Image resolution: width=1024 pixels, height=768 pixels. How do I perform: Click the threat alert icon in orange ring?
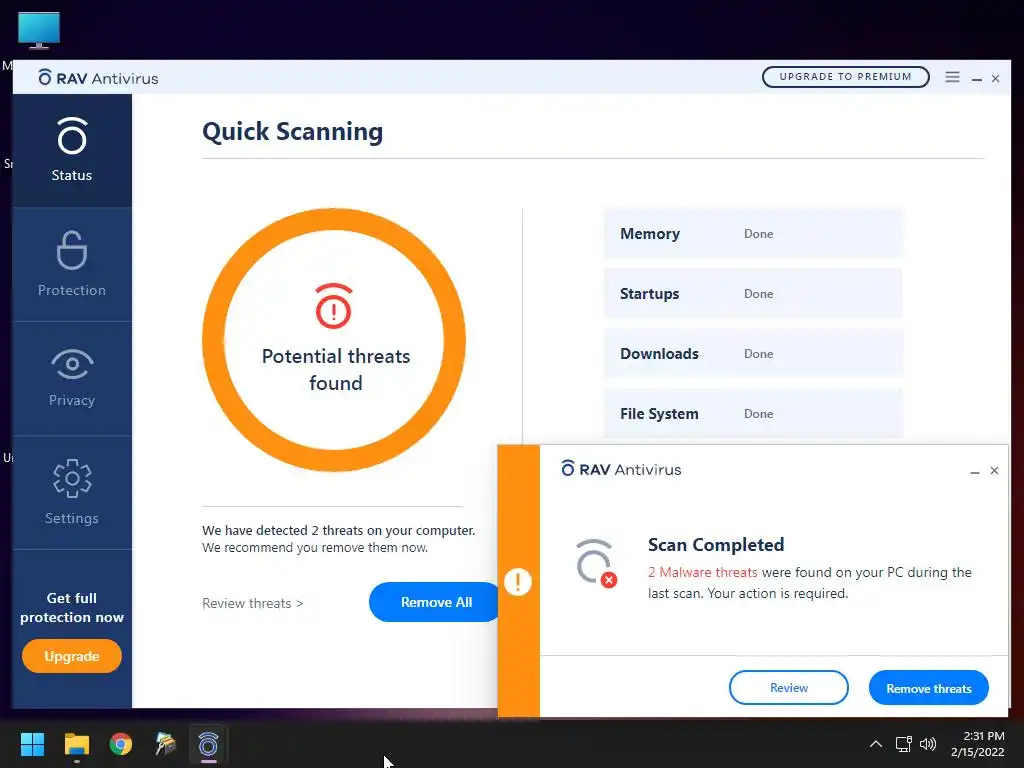pyautogui.click(x=334, y=306)
